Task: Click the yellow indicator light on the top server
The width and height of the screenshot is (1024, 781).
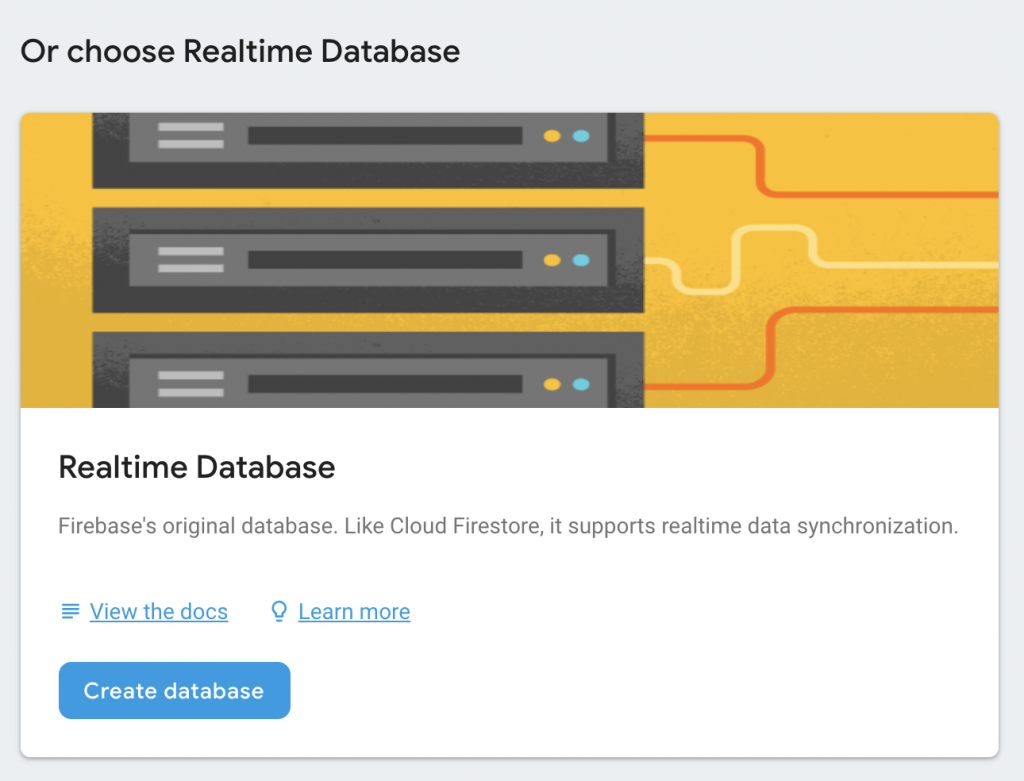Action: coord(552,136)
